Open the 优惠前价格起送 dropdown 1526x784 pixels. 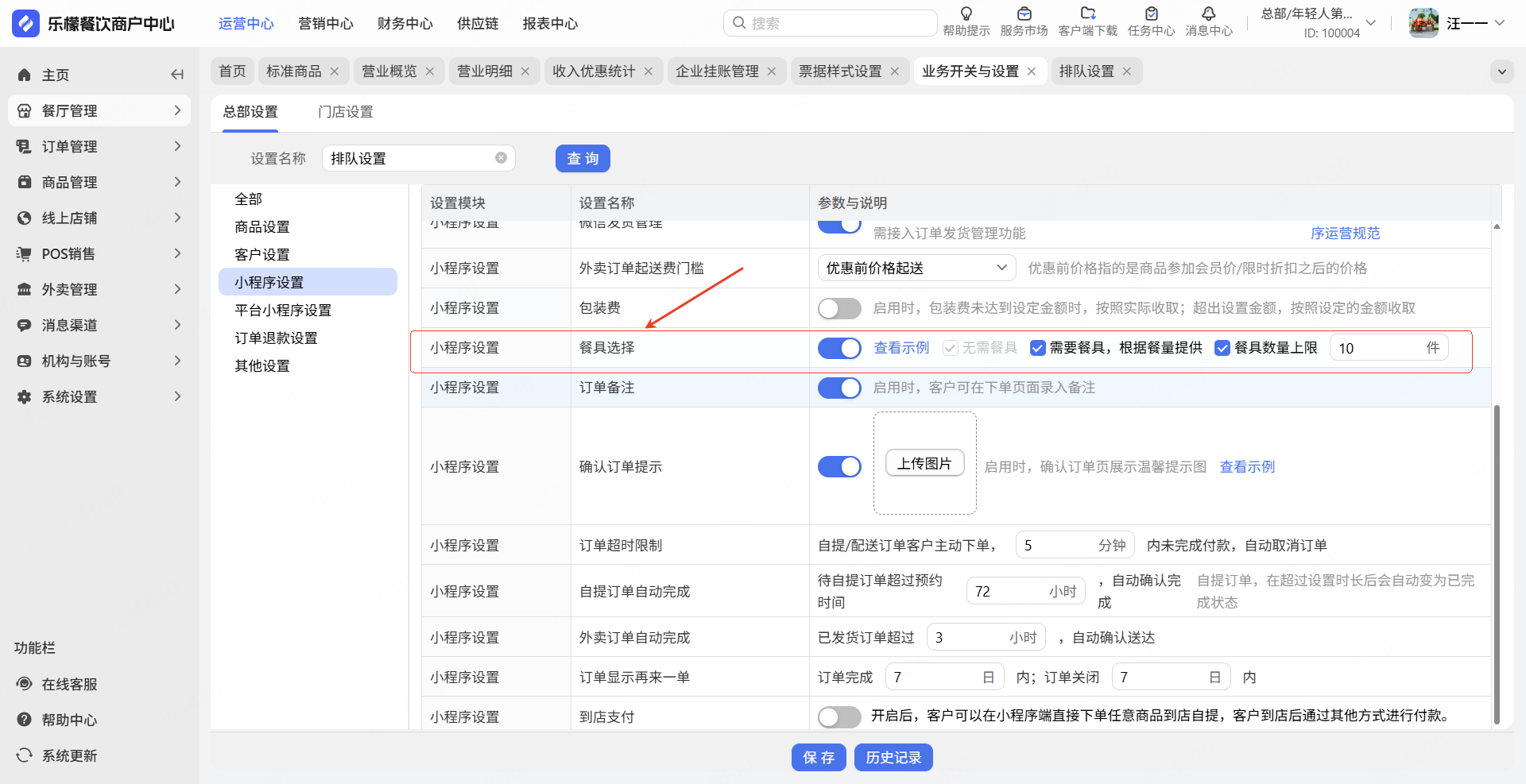coord(916,268)
